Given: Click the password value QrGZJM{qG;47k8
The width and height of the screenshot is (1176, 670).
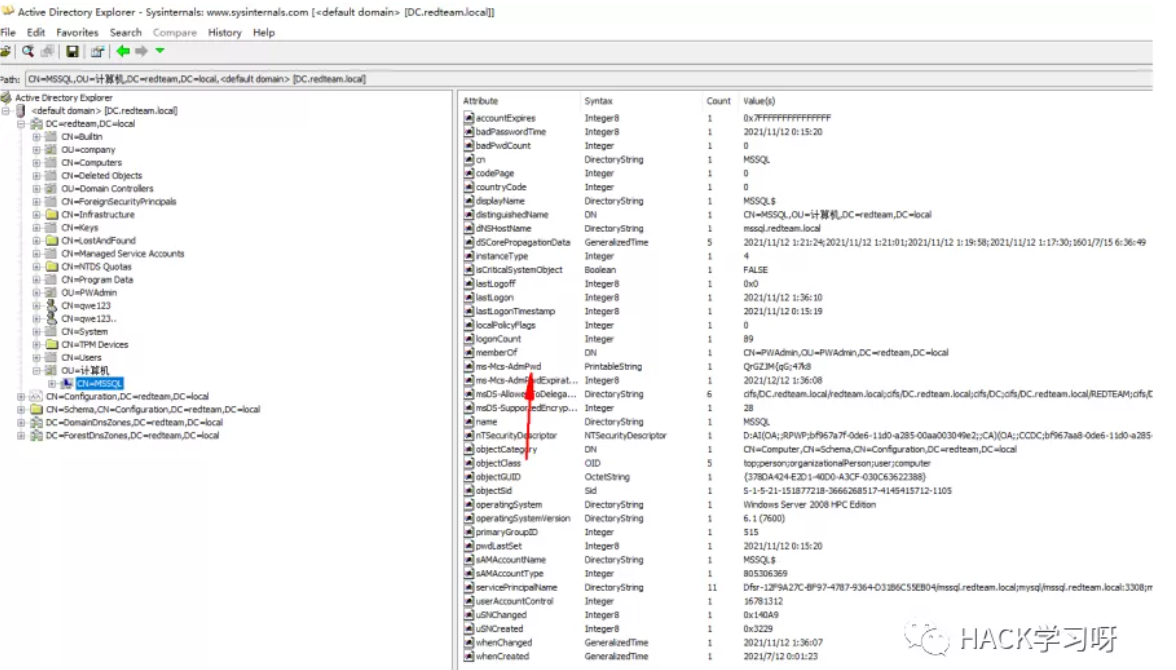Looking at the screenshot, I should (776, 366).
